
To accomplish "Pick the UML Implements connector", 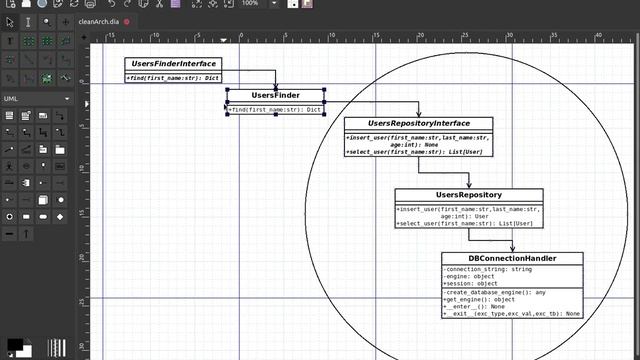I will (9, 149).
